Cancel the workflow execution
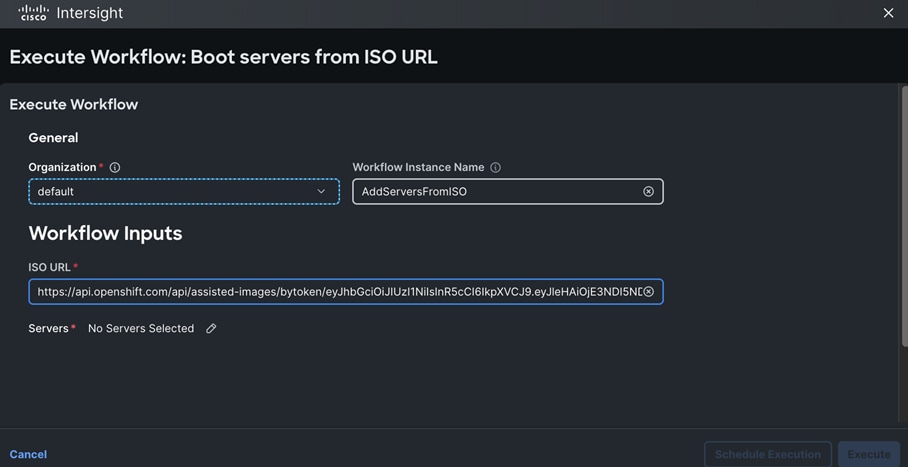The height and width of the screenshot is (467, 908). [x=28, y=454]
